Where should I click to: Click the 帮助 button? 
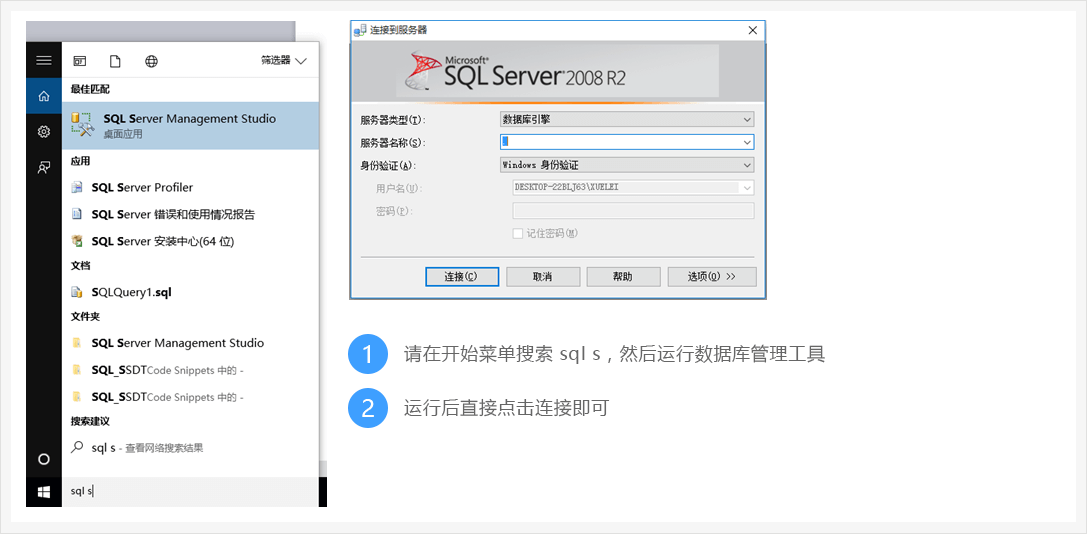[623, 277]
